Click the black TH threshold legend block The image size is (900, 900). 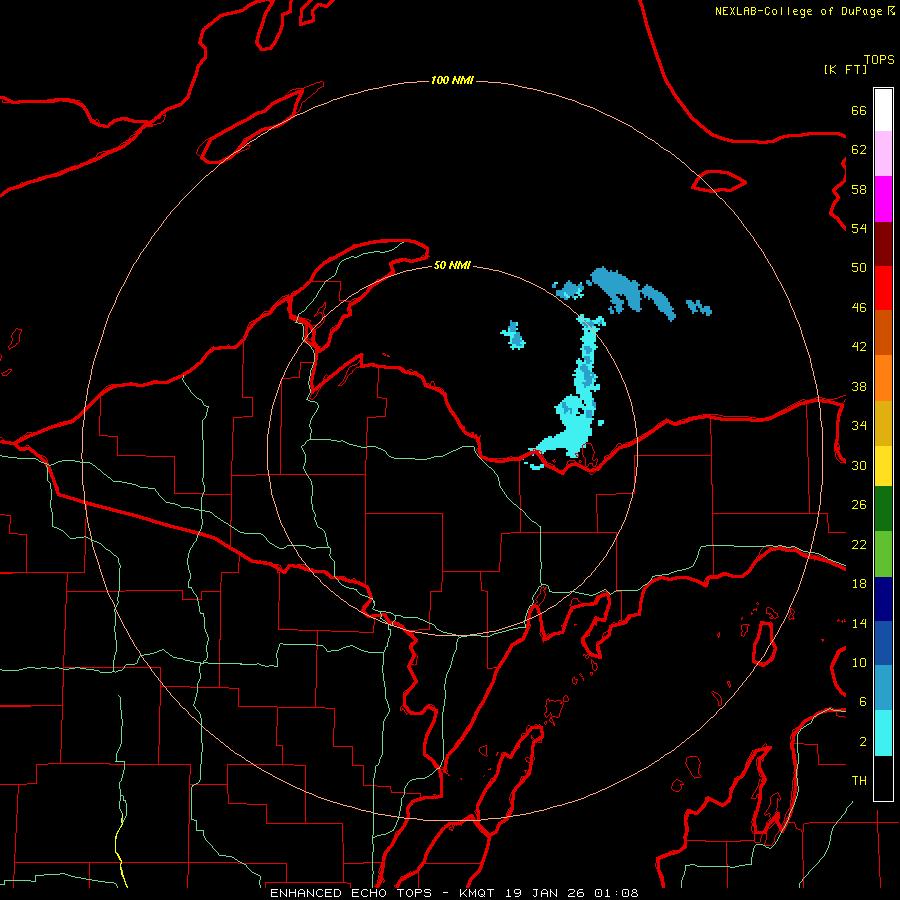click(883, 778)
